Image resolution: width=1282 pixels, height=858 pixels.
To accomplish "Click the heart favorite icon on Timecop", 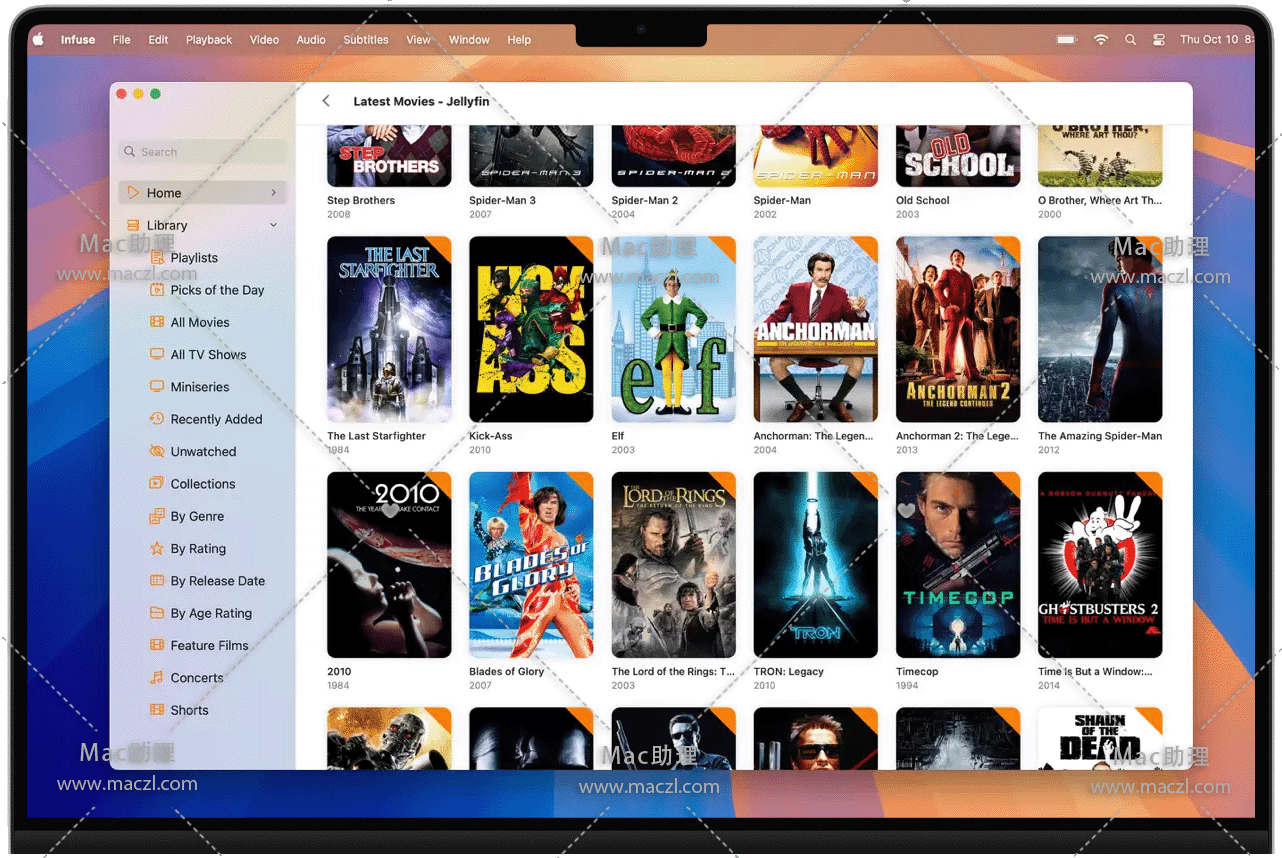I will 906,511.
